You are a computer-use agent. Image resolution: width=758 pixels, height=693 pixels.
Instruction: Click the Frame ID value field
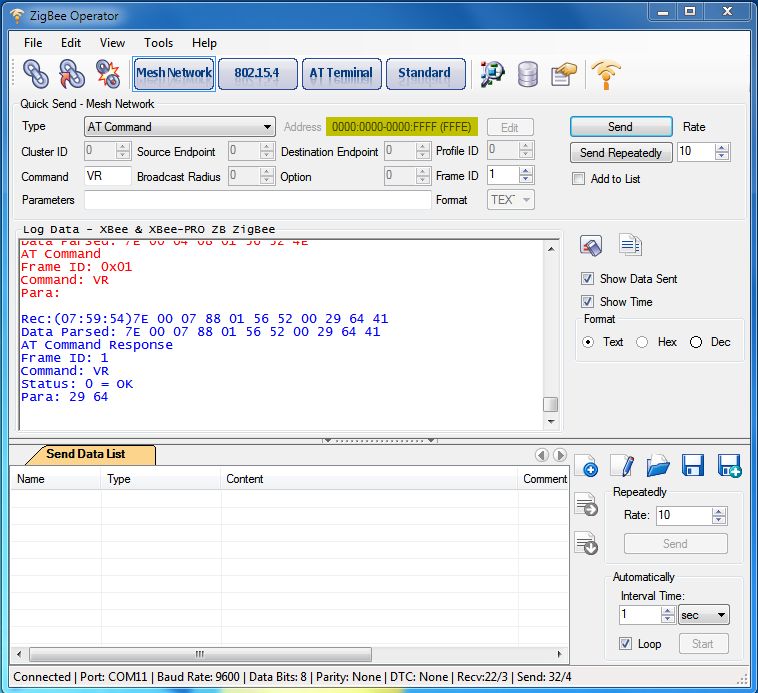coord(503,175)
